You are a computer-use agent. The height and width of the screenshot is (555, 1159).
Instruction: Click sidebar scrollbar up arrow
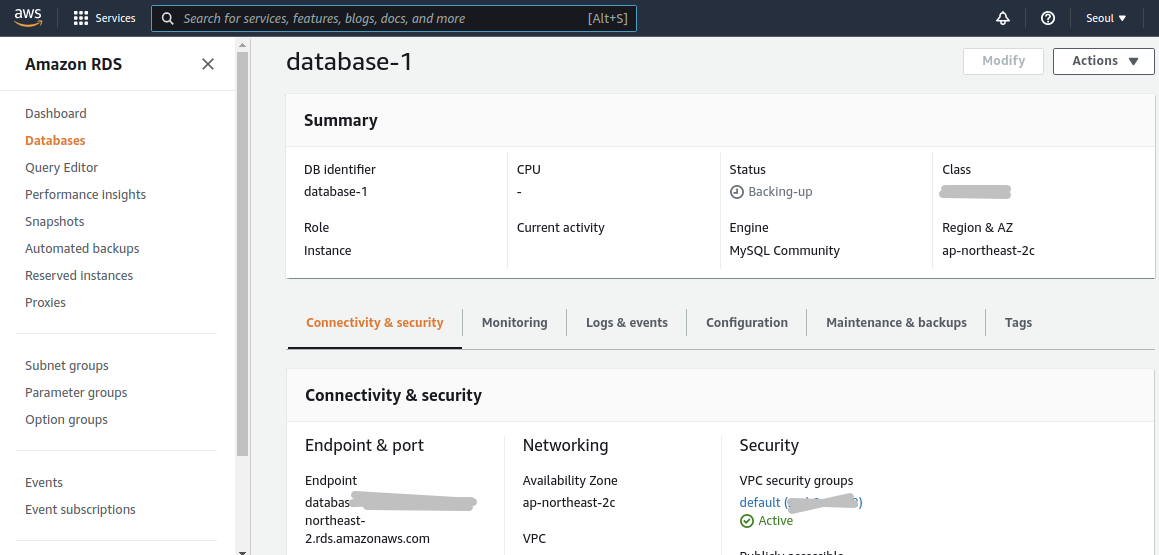[x=242, y=44]
